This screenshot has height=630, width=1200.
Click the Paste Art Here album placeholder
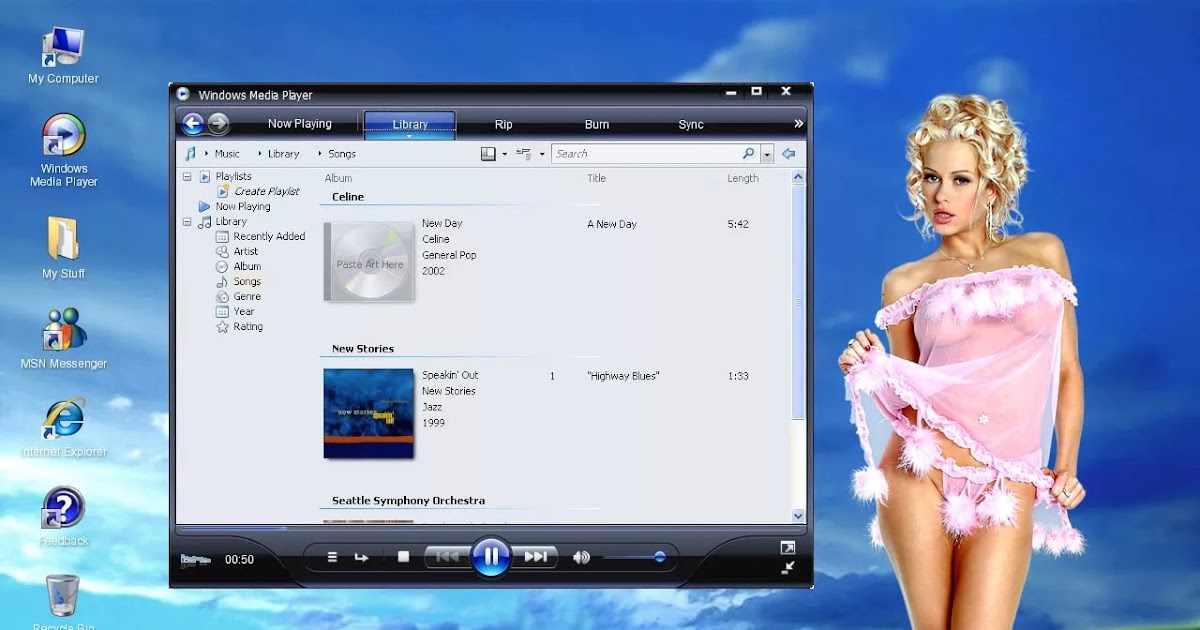369,262
